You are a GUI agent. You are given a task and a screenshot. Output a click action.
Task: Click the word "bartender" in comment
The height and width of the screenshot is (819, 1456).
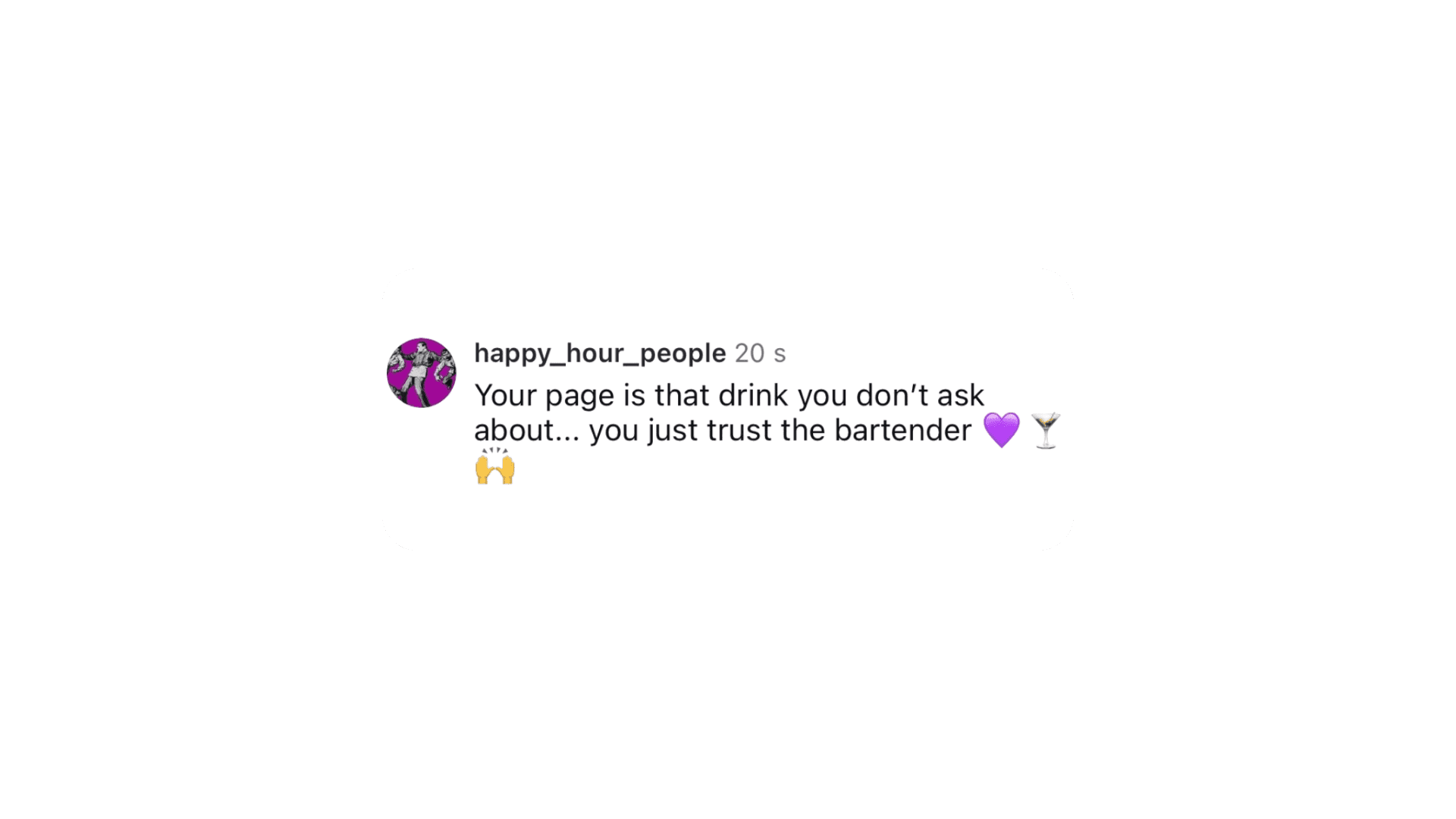click(903, 430)
